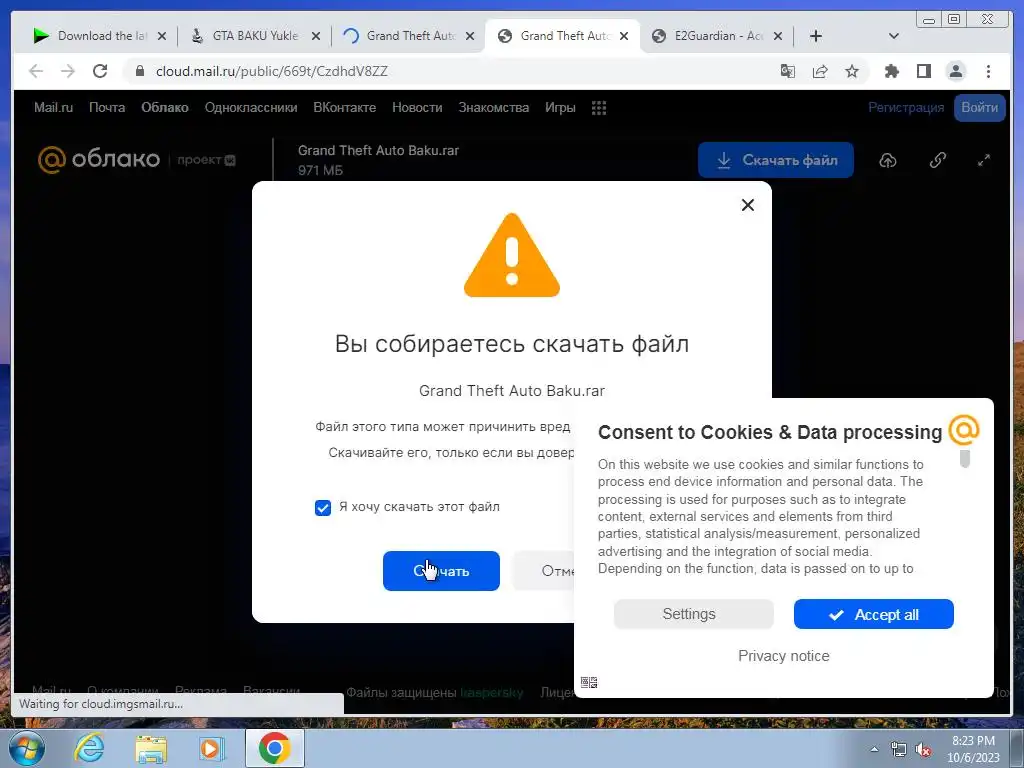Image resolution: width=1024 pixels, height=768 pixels.
Task: Open a new tab with the plus button
Action: [x=816, y=36]
